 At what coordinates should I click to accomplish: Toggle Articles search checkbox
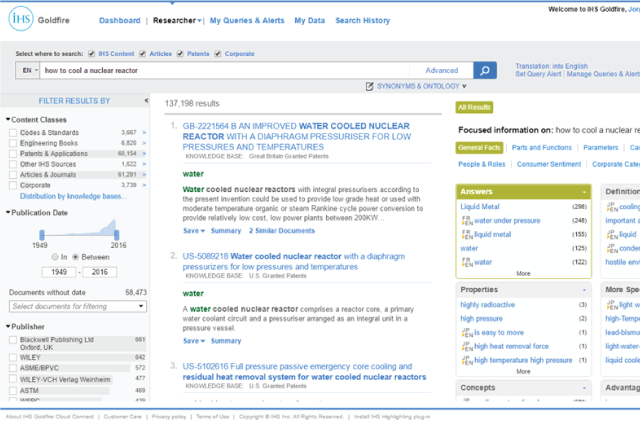(x=142, y=54)
